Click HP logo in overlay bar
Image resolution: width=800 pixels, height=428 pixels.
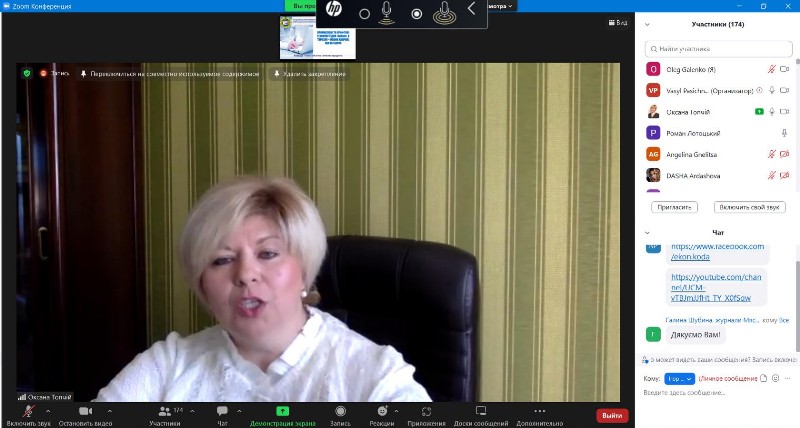click(x=334, y=9)
